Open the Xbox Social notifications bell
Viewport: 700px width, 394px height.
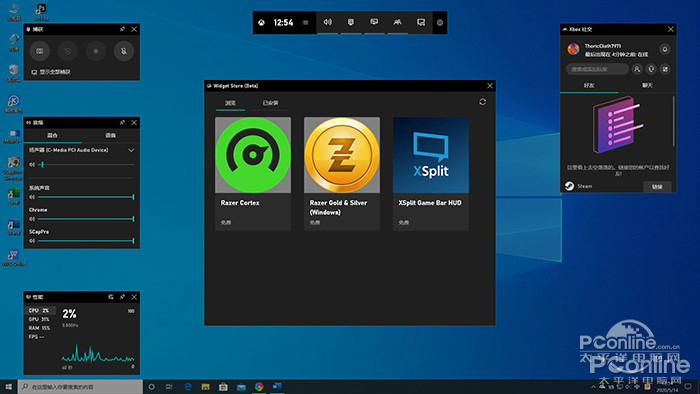click(x=665, y=50)
